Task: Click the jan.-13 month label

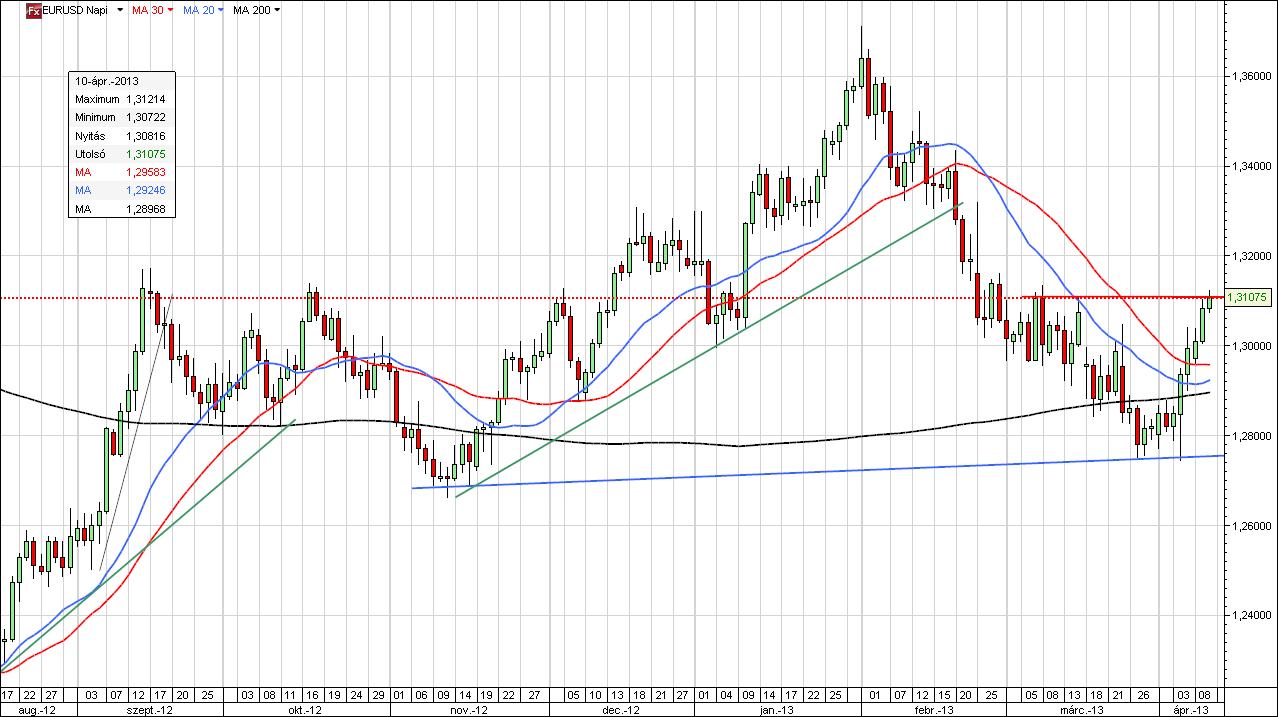Action: (775, 710)
